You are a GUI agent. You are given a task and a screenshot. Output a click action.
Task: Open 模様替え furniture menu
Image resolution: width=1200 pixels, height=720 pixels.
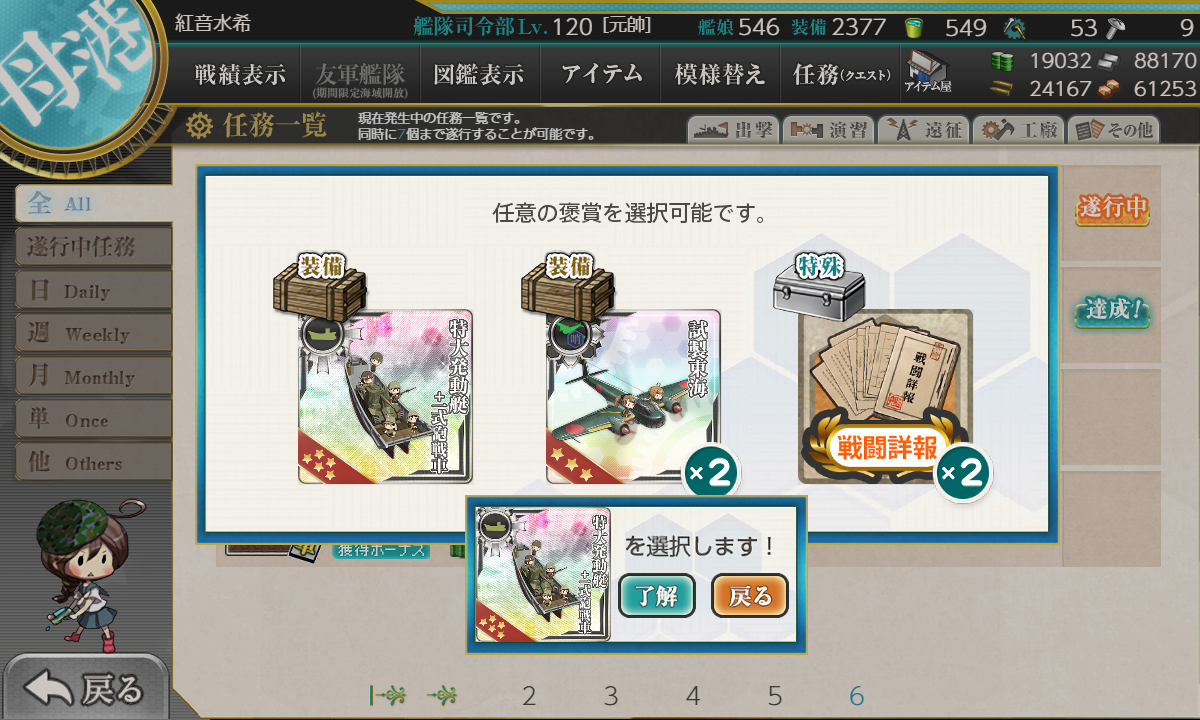pos(720,74)
